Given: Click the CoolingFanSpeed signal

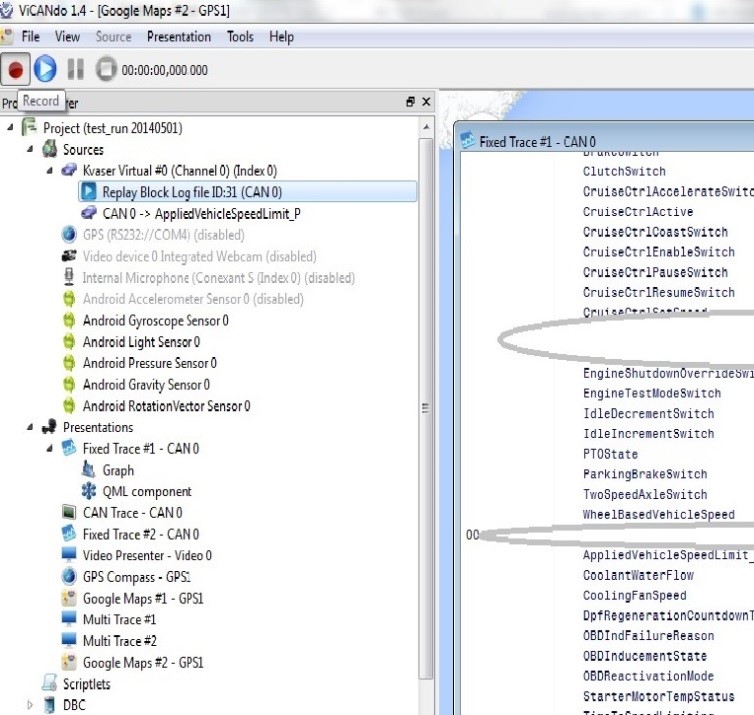Looking at the screenshot, I should pyautogui.click(x=635, y=595).
